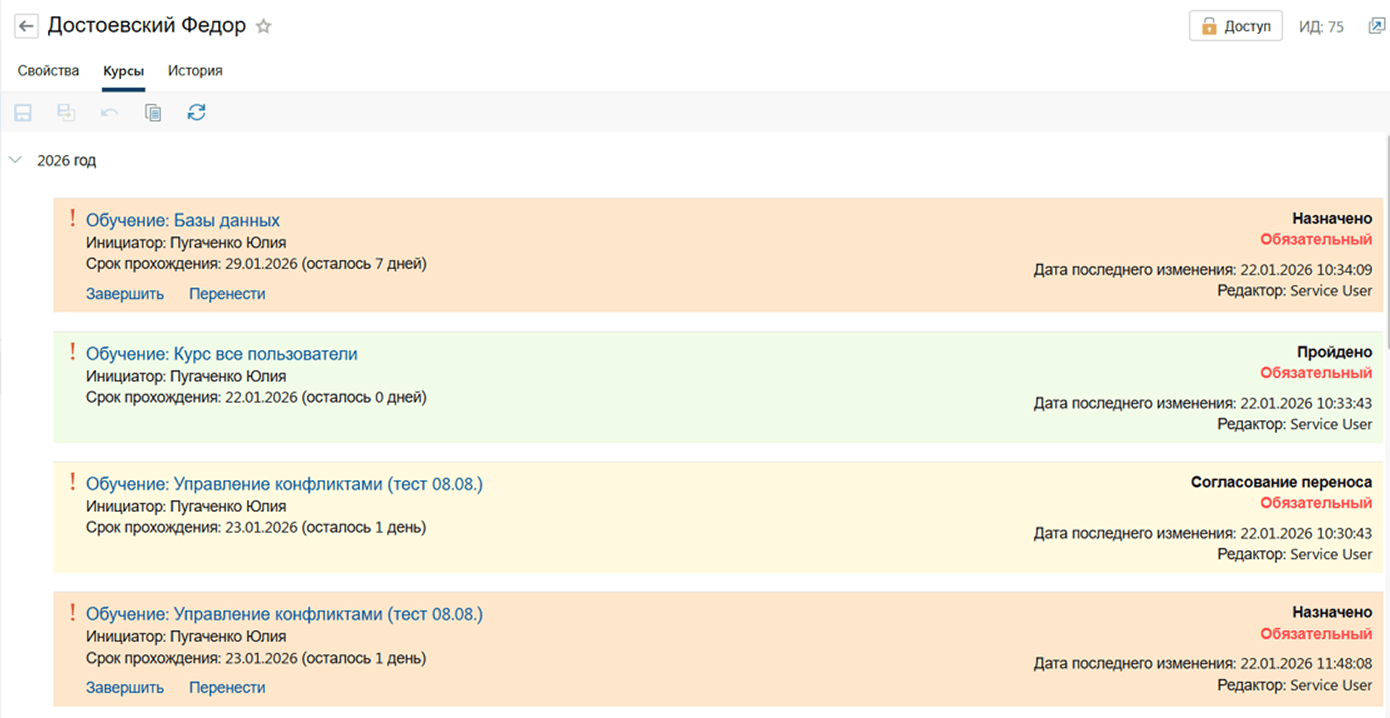Add Достоевский Федор to favorites with the star
The image size is (1390, 718).
pyautogui.click(x=264, y=27)
